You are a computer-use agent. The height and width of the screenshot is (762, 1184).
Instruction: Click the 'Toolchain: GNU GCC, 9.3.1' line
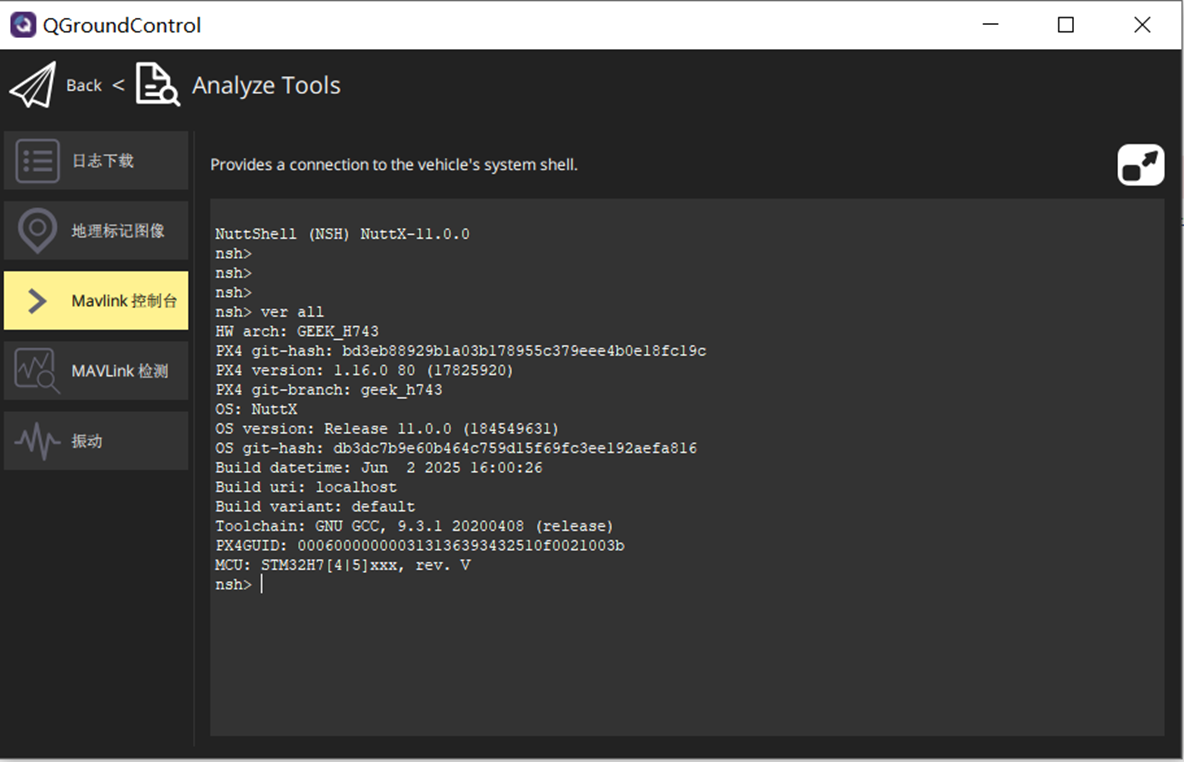415,526
